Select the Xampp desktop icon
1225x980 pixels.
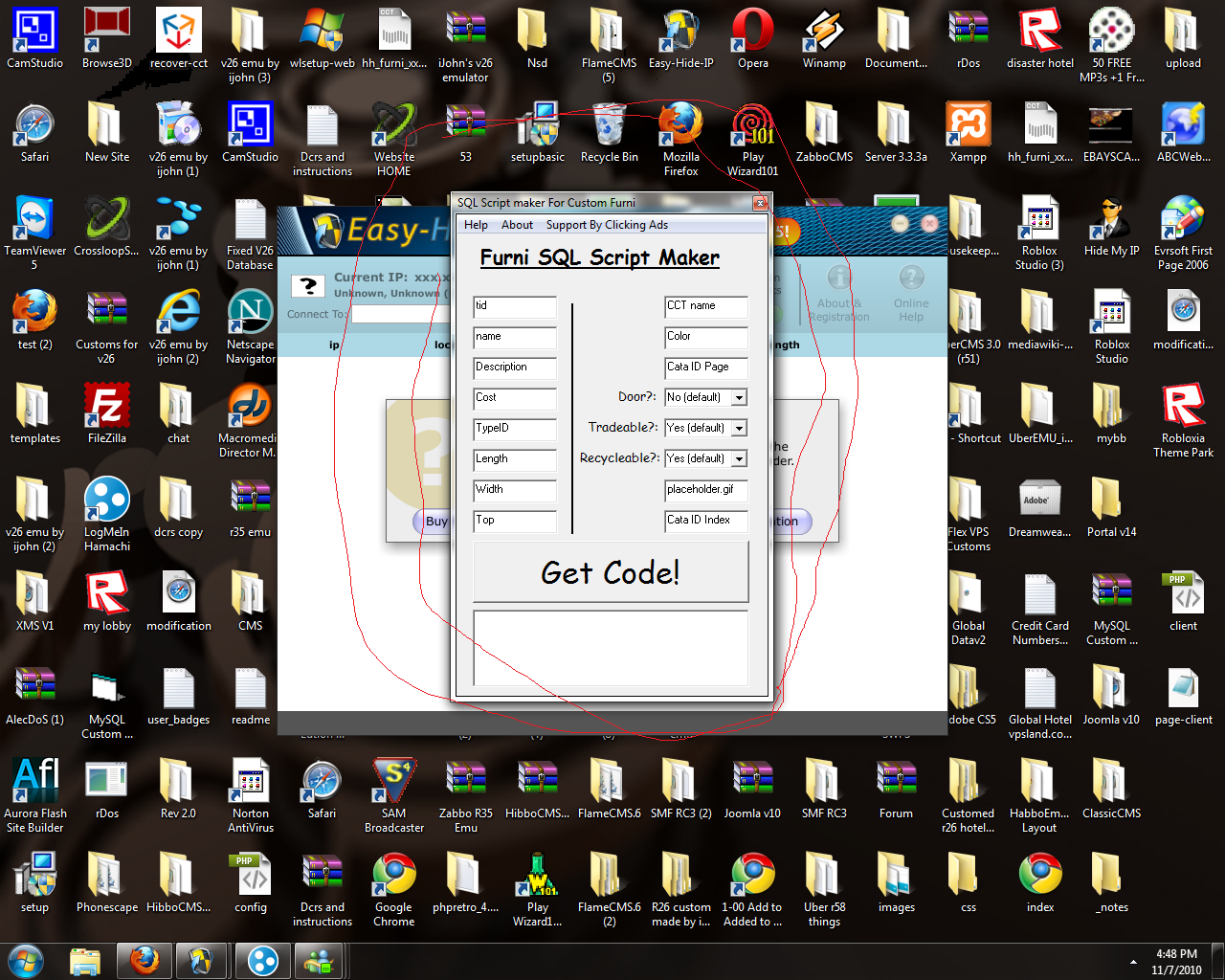point(968,134)
